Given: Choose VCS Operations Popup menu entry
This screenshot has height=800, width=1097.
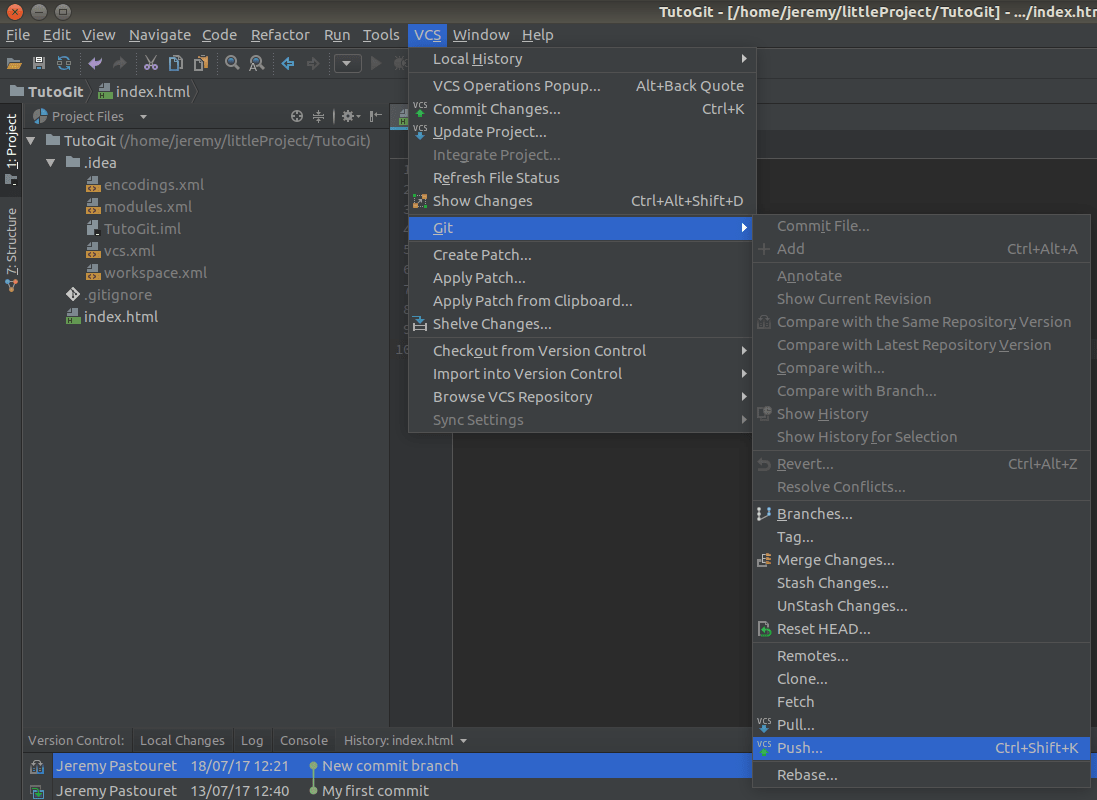Looking at the screenshot, I should pos(582,86).
